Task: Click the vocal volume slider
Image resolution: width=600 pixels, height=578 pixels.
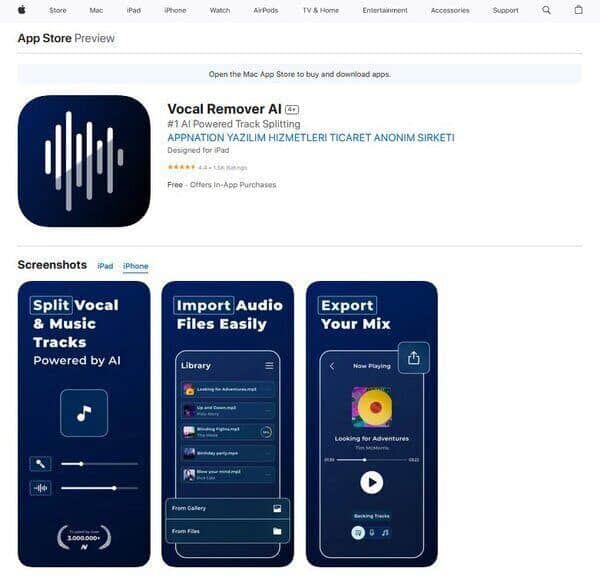Action: [x=99, y=464]
